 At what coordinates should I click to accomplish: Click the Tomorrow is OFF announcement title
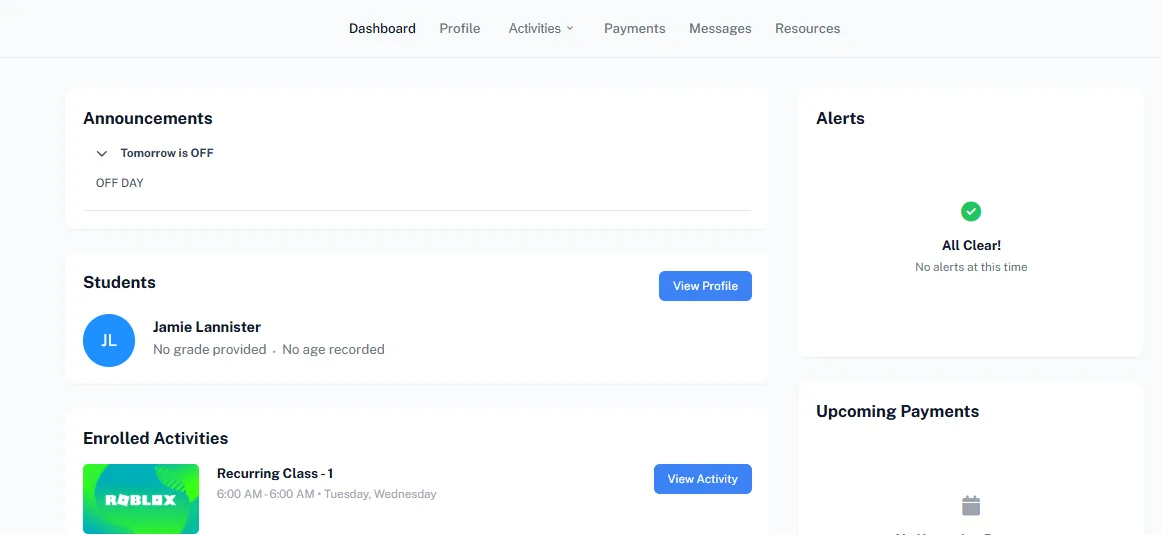167,153
